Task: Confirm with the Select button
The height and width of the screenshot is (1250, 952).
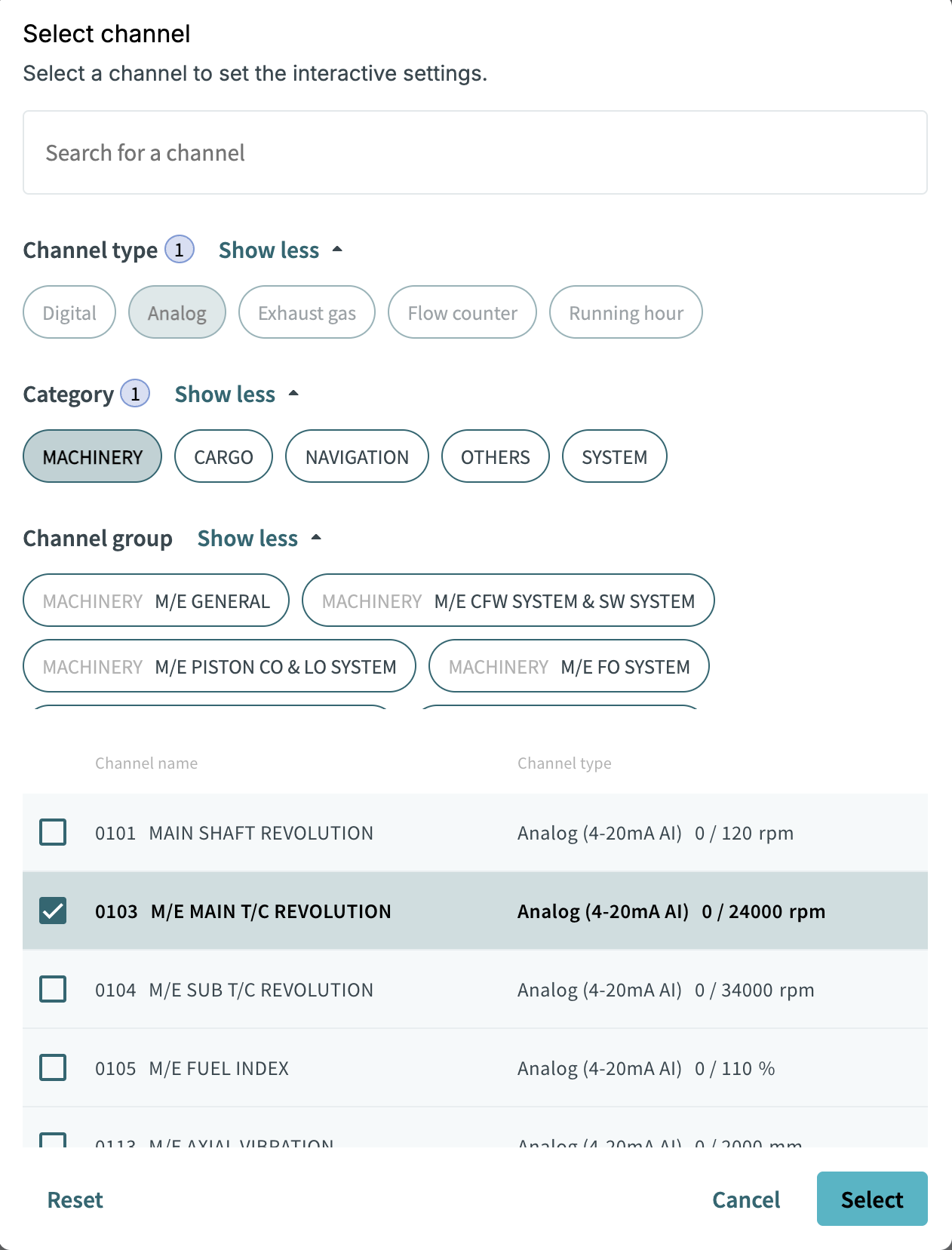Action: pyautogui.click(x=872, y=1199)
